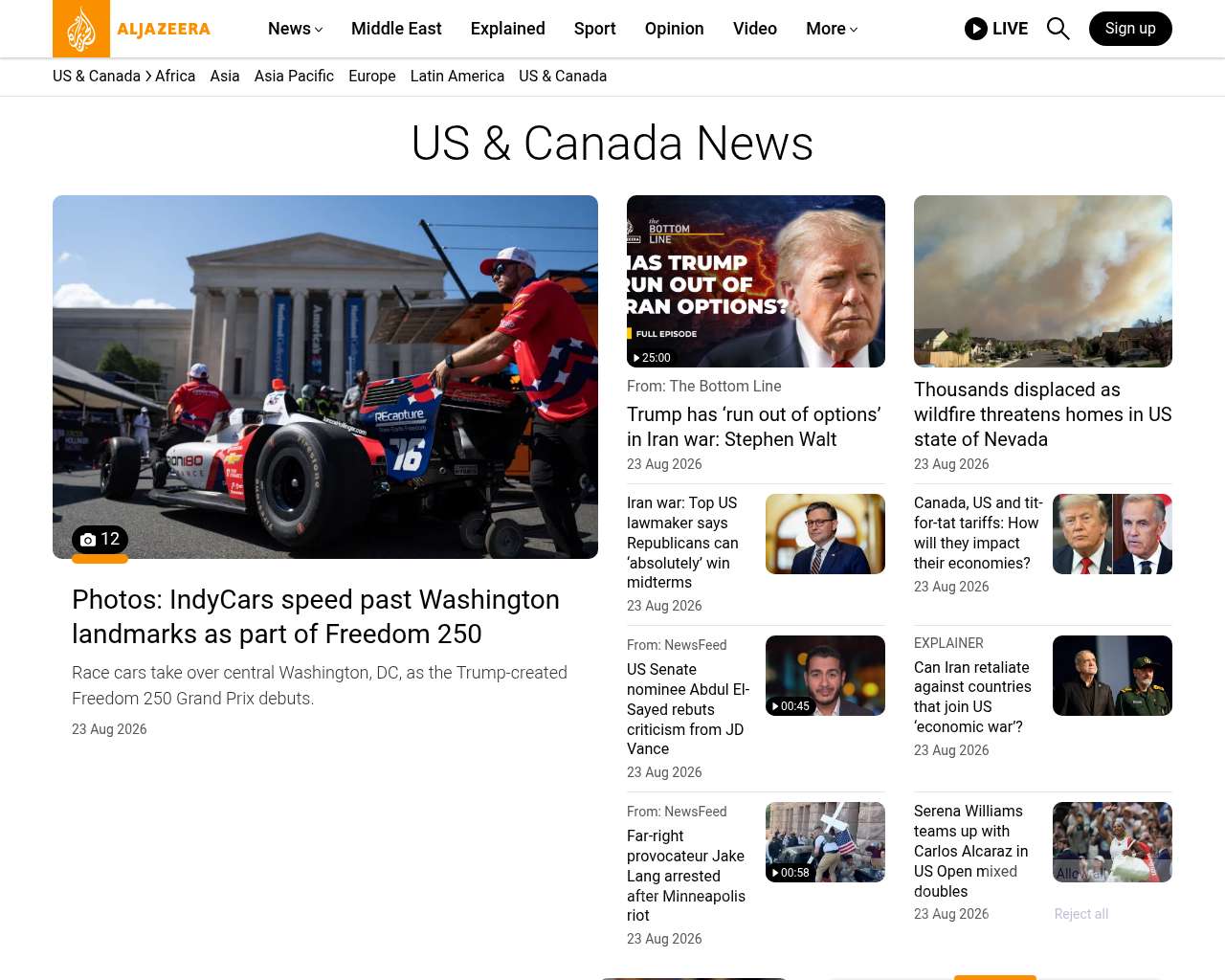The width and height of the screenshot is (1225, 980).
Task: Select US & Canada in the region subnav
Action: [x=563, y=77]
